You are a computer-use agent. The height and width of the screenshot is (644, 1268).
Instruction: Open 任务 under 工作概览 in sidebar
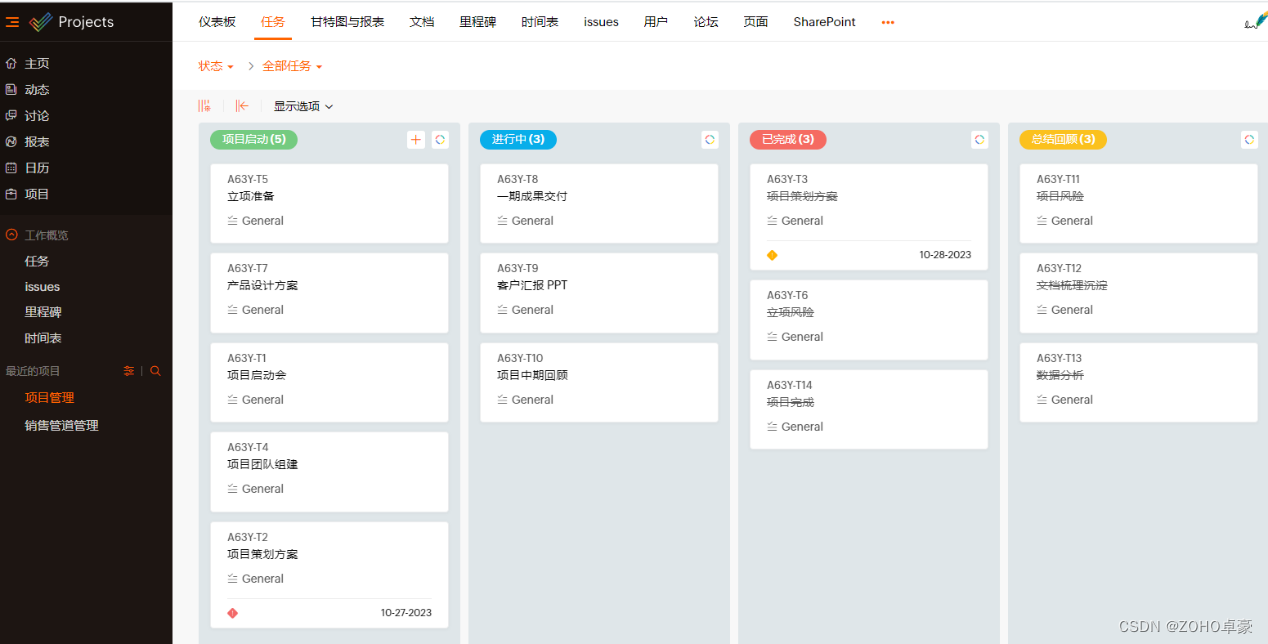coord(37,261)
